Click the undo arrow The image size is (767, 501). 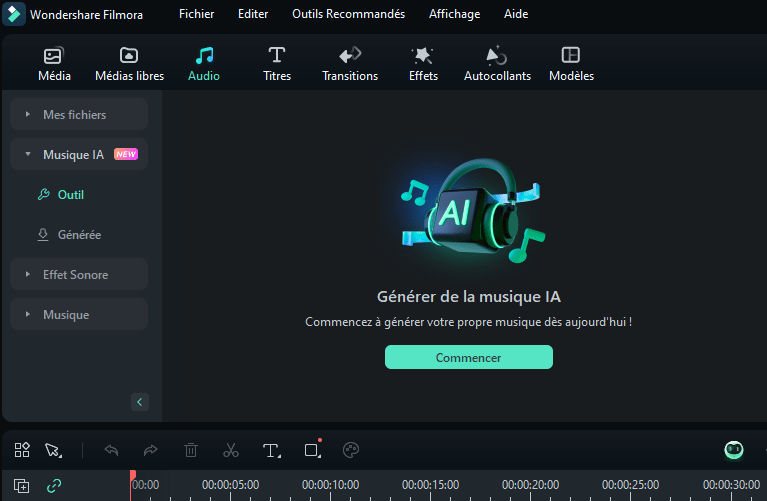click(112, 450)
